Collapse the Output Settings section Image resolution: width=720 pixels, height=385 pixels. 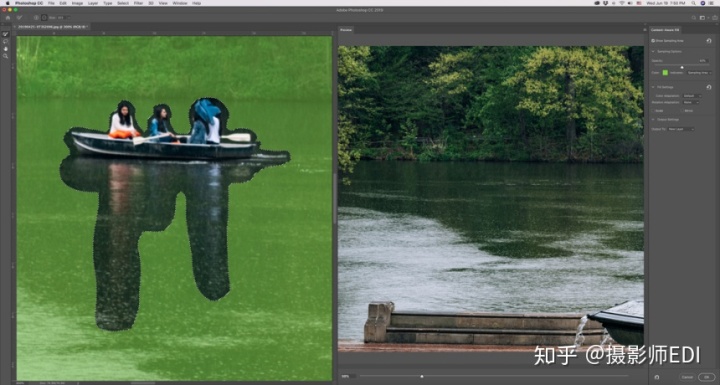pyautogui.click(x=653, y=119)
